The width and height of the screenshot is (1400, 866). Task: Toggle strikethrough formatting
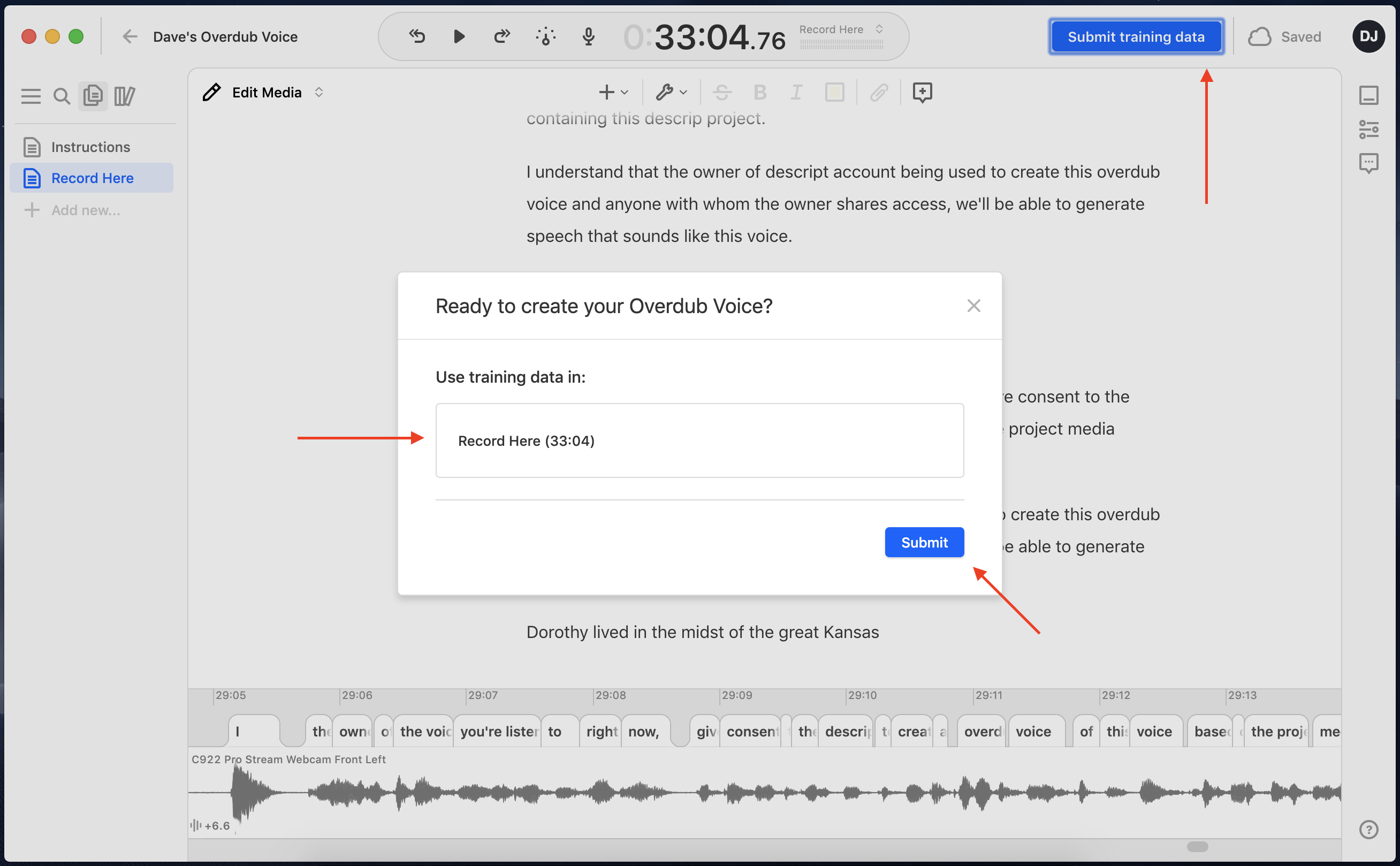click(722, 92)
